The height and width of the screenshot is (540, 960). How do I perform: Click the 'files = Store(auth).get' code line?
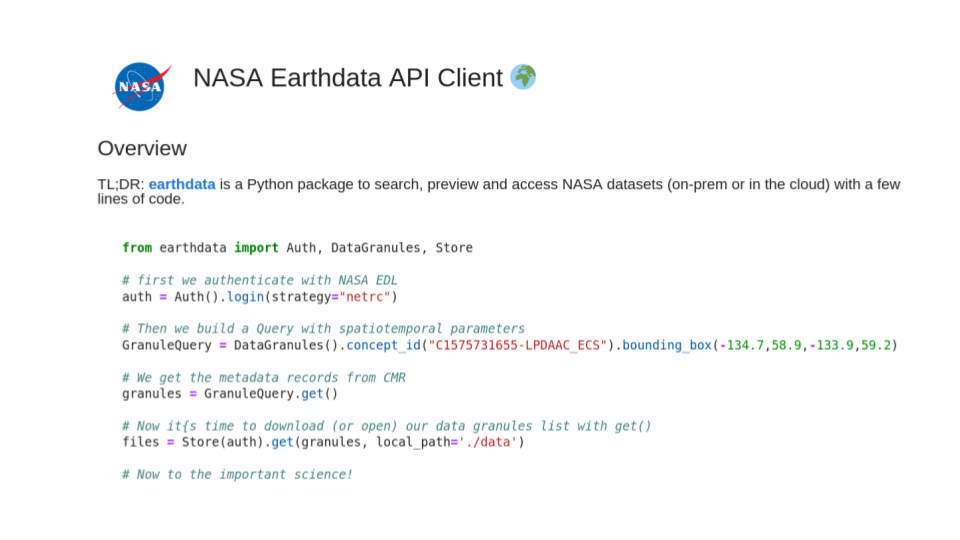pyautogui.click(x=323, y=442)
